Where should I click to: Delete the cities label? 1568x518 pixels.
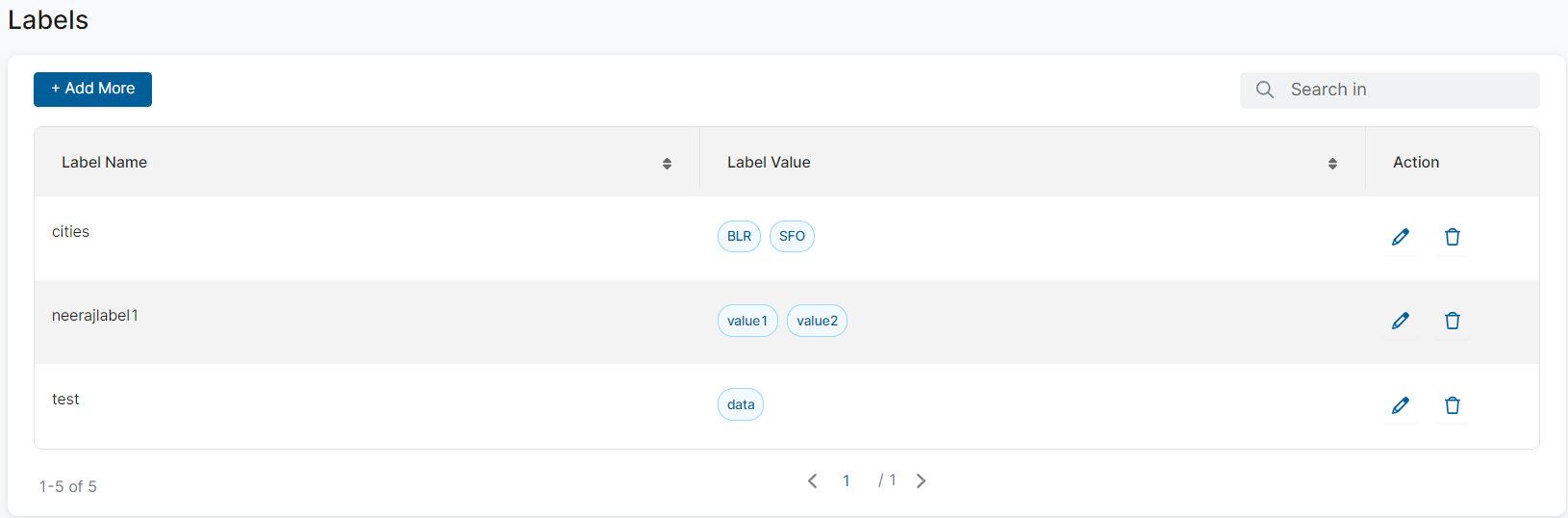pyautogui.click(x=1452, y=237)
